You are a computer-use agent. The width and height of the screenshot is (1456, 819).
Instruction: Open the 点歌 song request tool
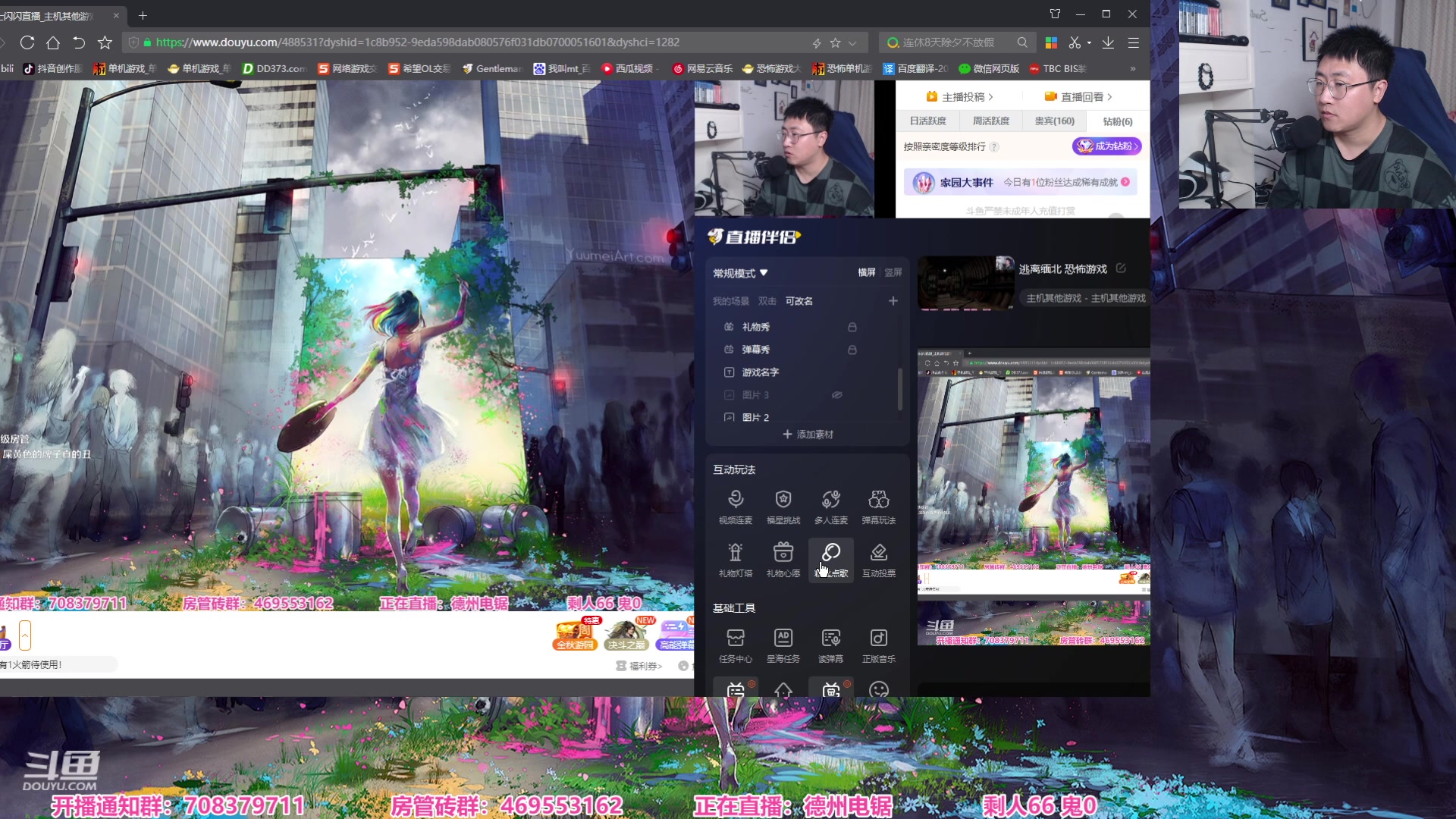point(830,560)
